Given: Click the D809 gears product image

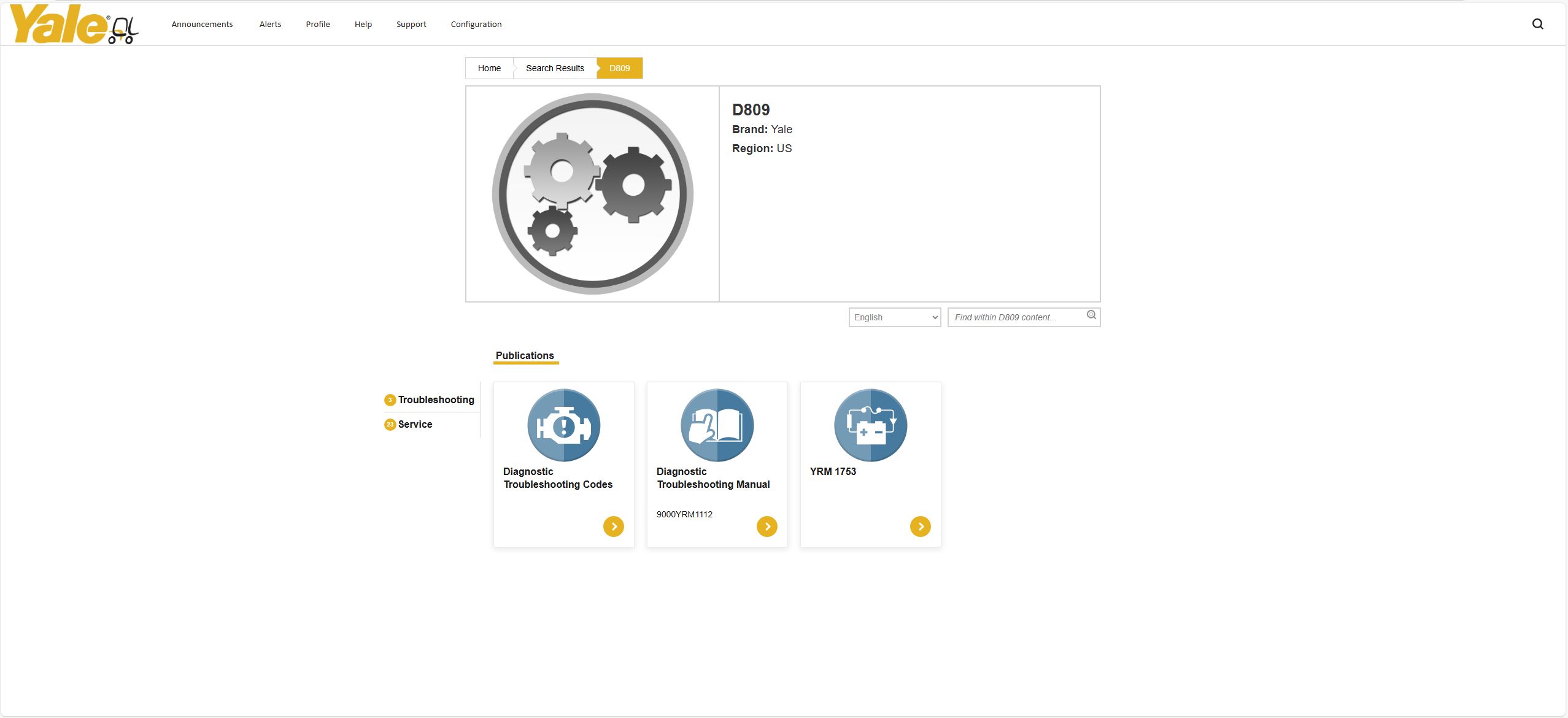Looking at the screenshot, I should 592,194.
